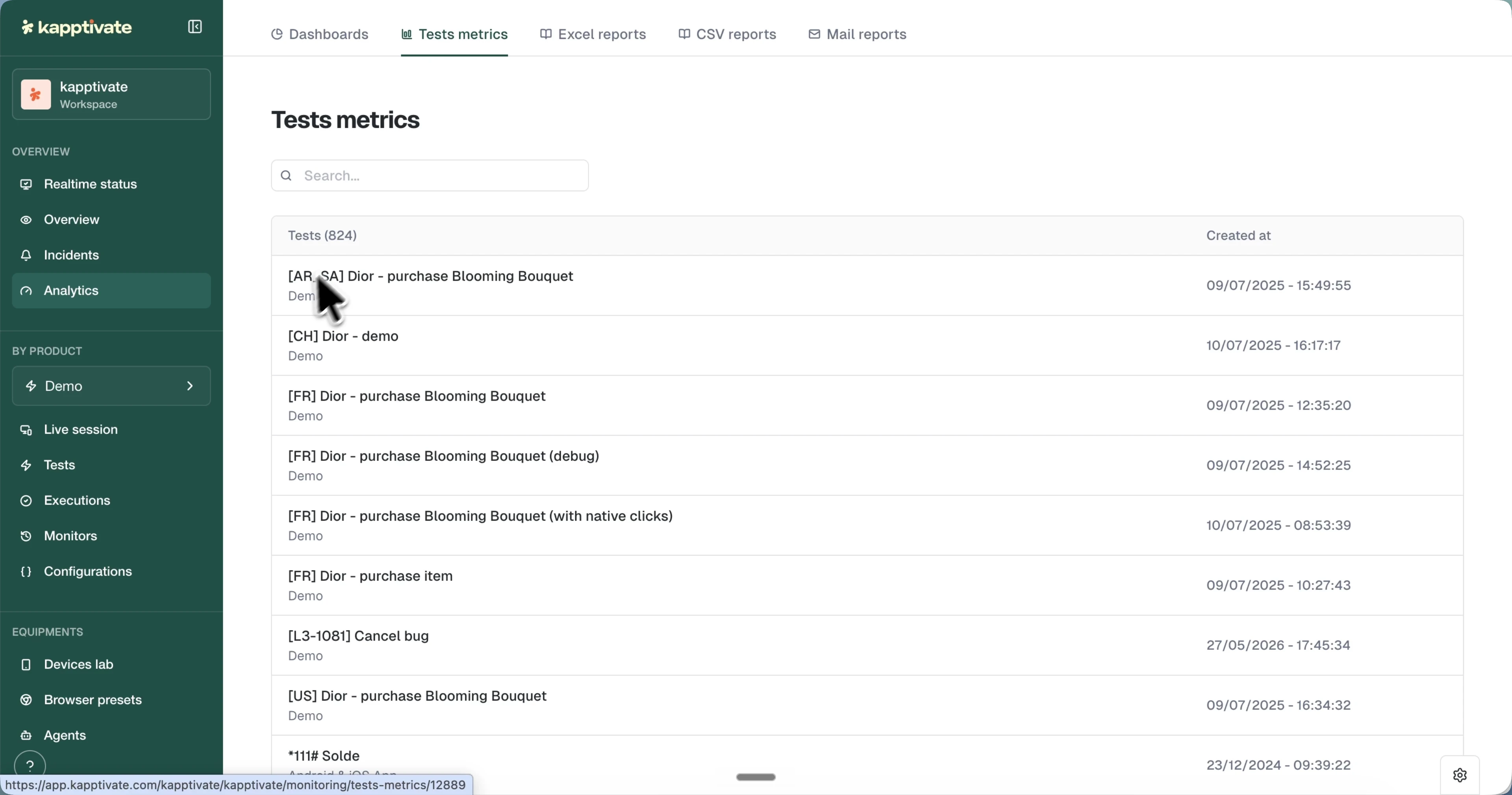The height and width of the screenshot is (795, 1512).
Task: Open the help question mark button
Action: [x=30, y=765]
